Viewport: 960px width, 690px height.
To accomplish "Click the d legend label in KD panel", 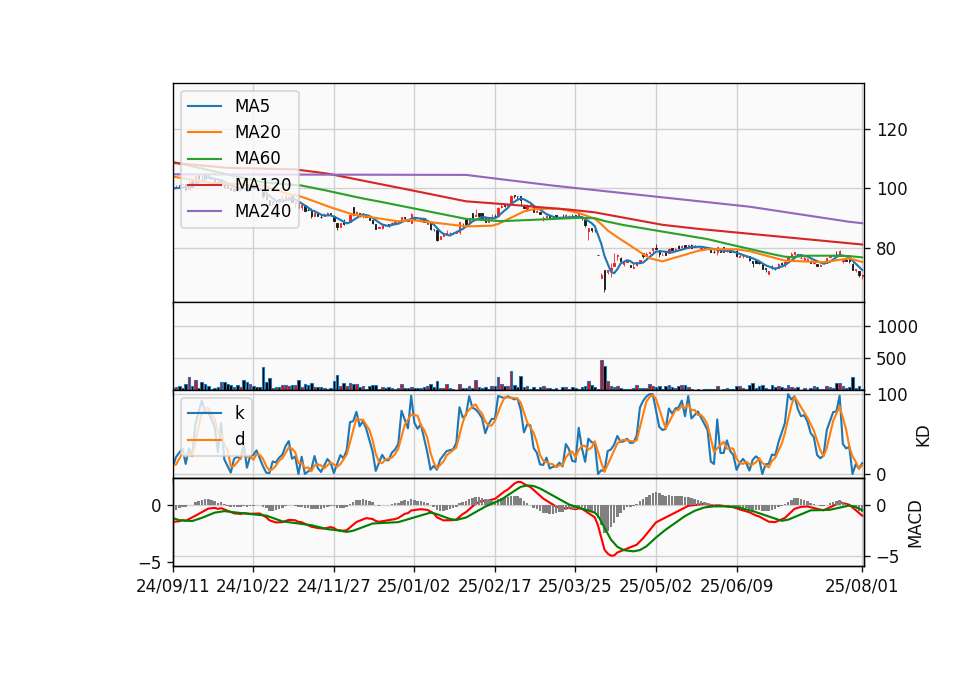I will pos(239,439).
